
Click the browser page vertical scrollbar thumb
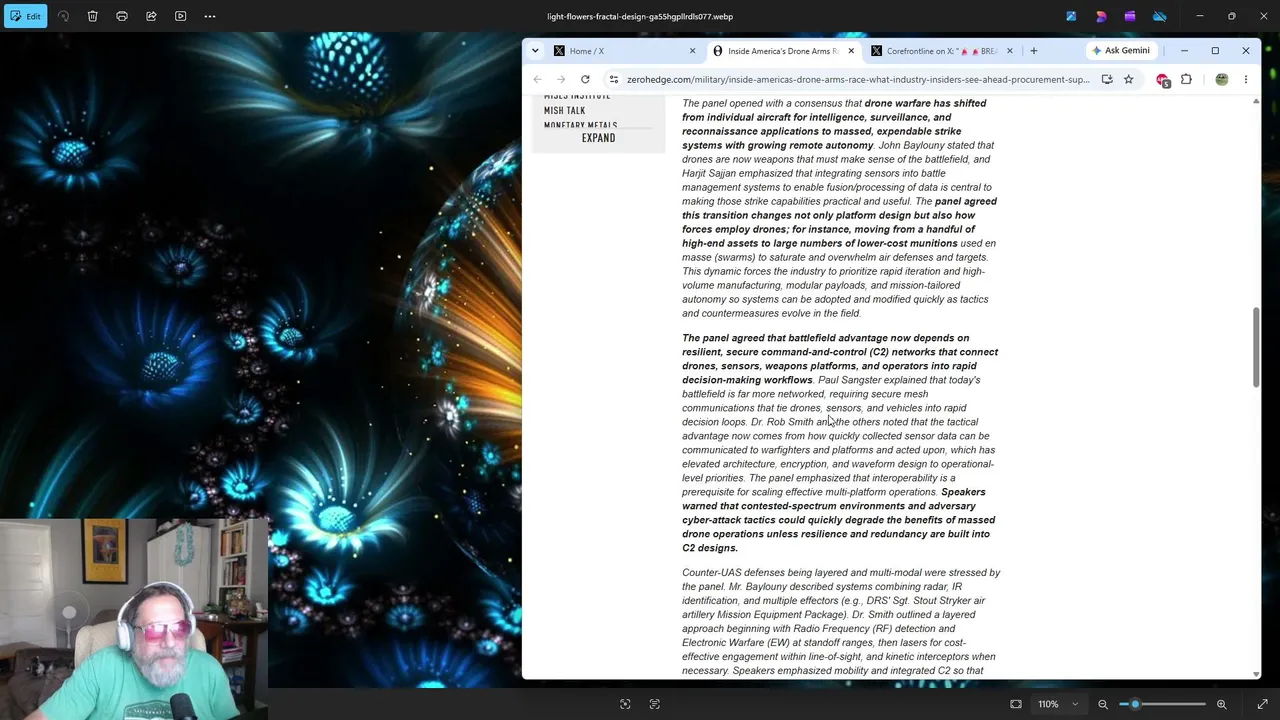(x=1256, y=347)
